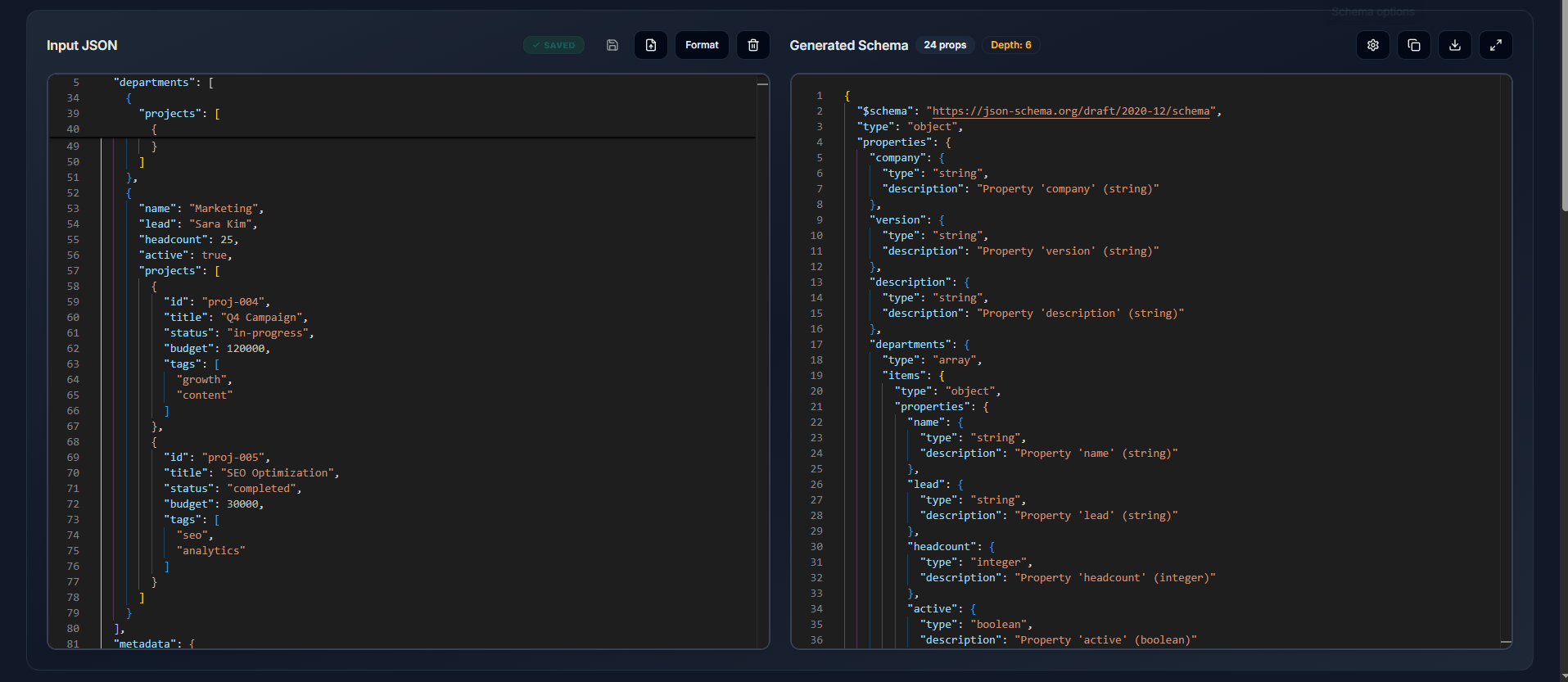Click the "proj-005" id value

[x=233, y=458]
